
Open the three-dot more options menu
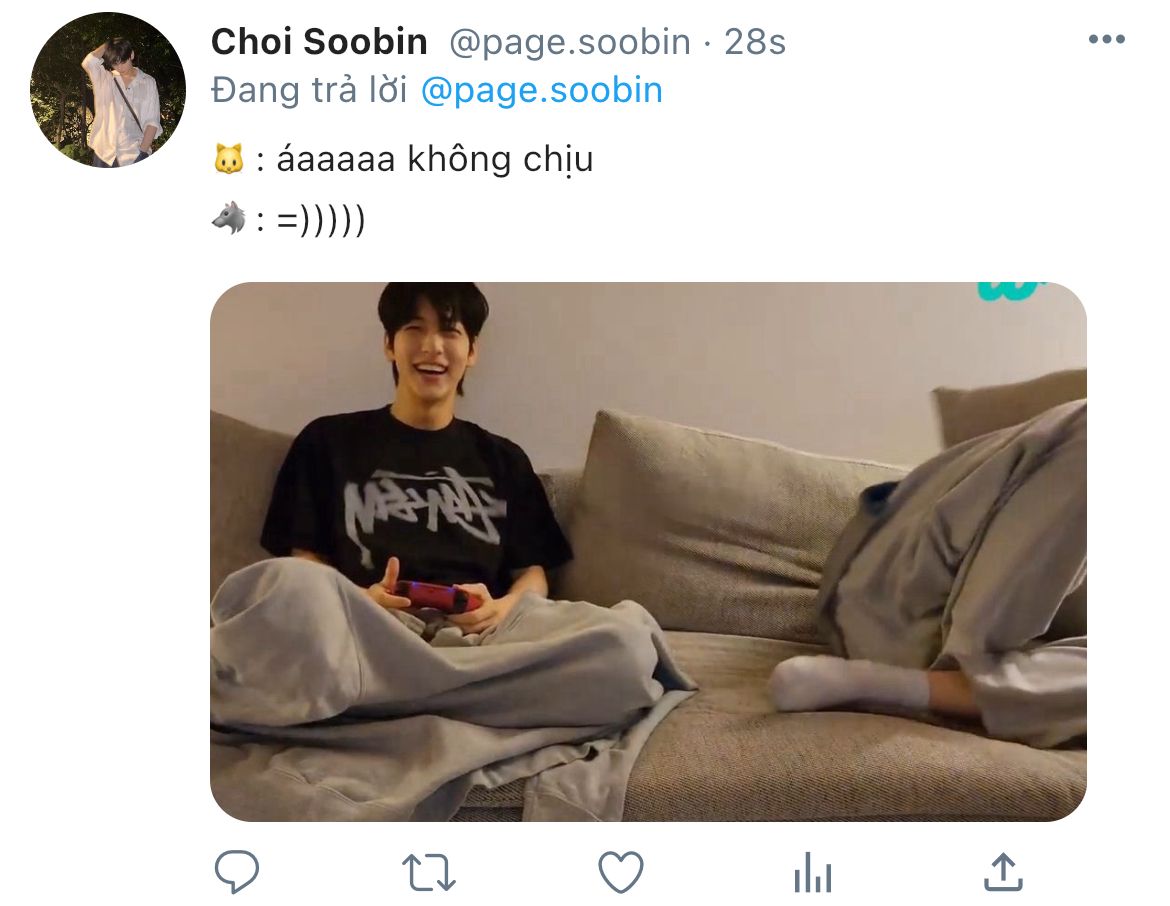point(1107,40)
